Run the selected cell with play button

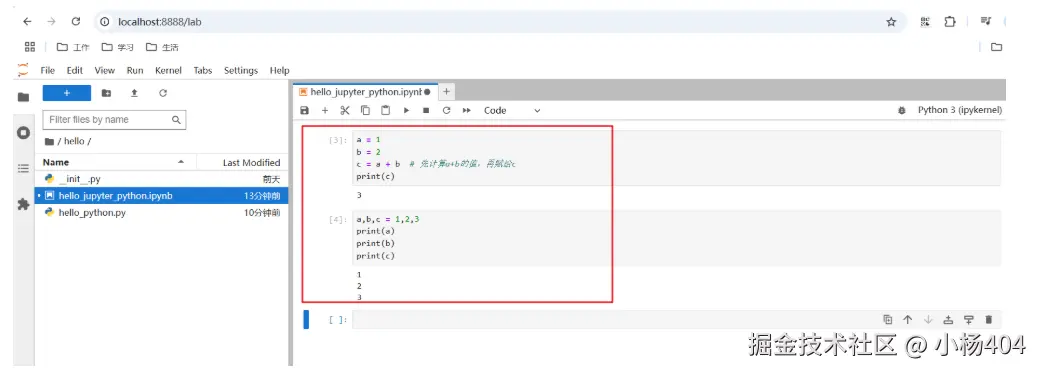point(406,111)
